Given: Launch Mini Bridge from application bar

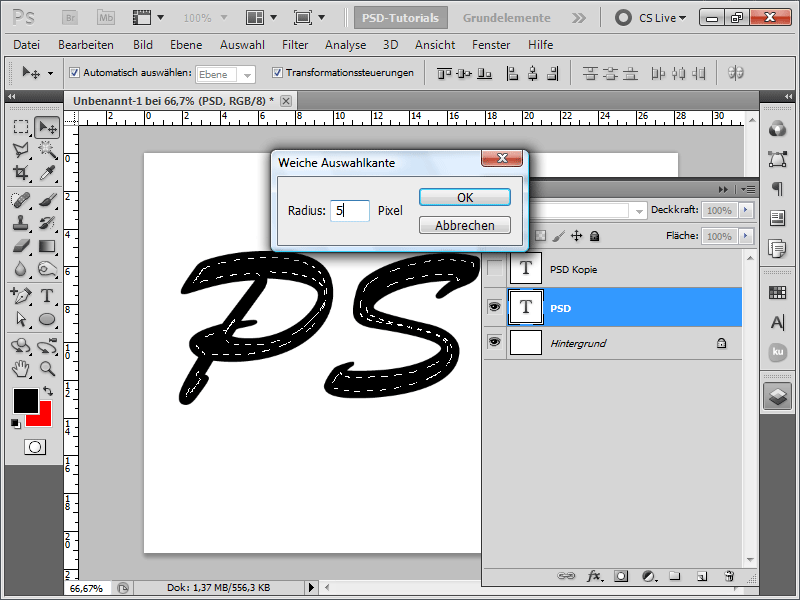Looking at the screenshot, I should [106, 18].
